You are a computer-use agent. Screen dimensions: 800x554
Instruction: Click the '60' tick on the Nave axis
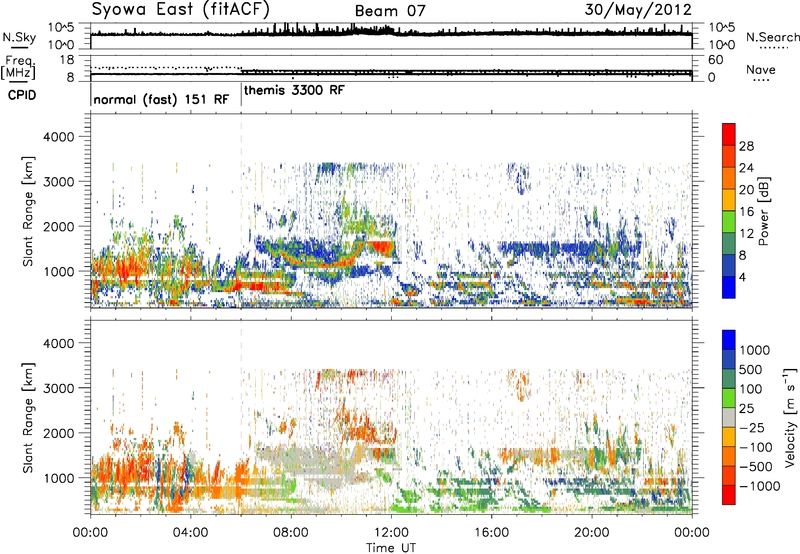coord(715,60)
